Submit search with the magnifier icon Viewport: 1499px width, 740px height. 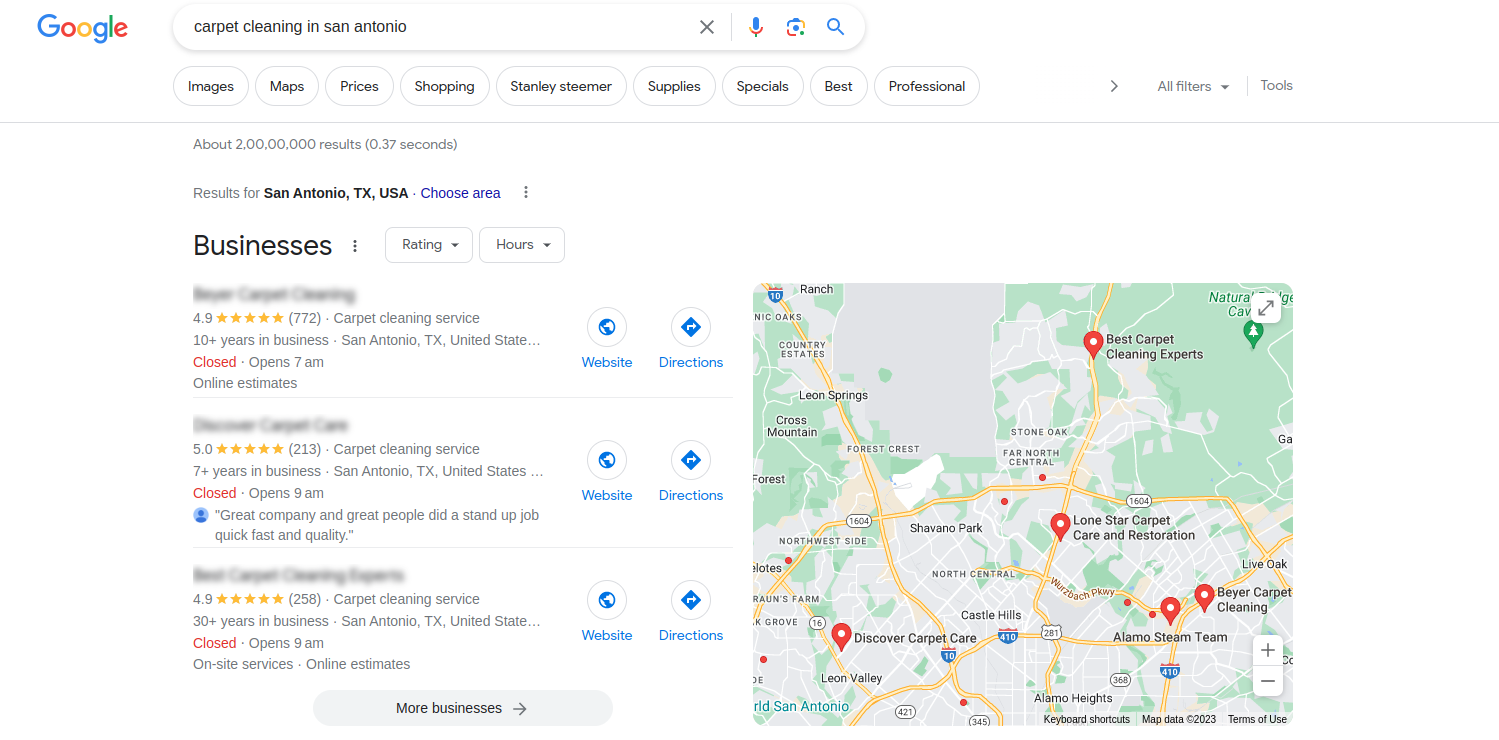click(x=836, y=27)
